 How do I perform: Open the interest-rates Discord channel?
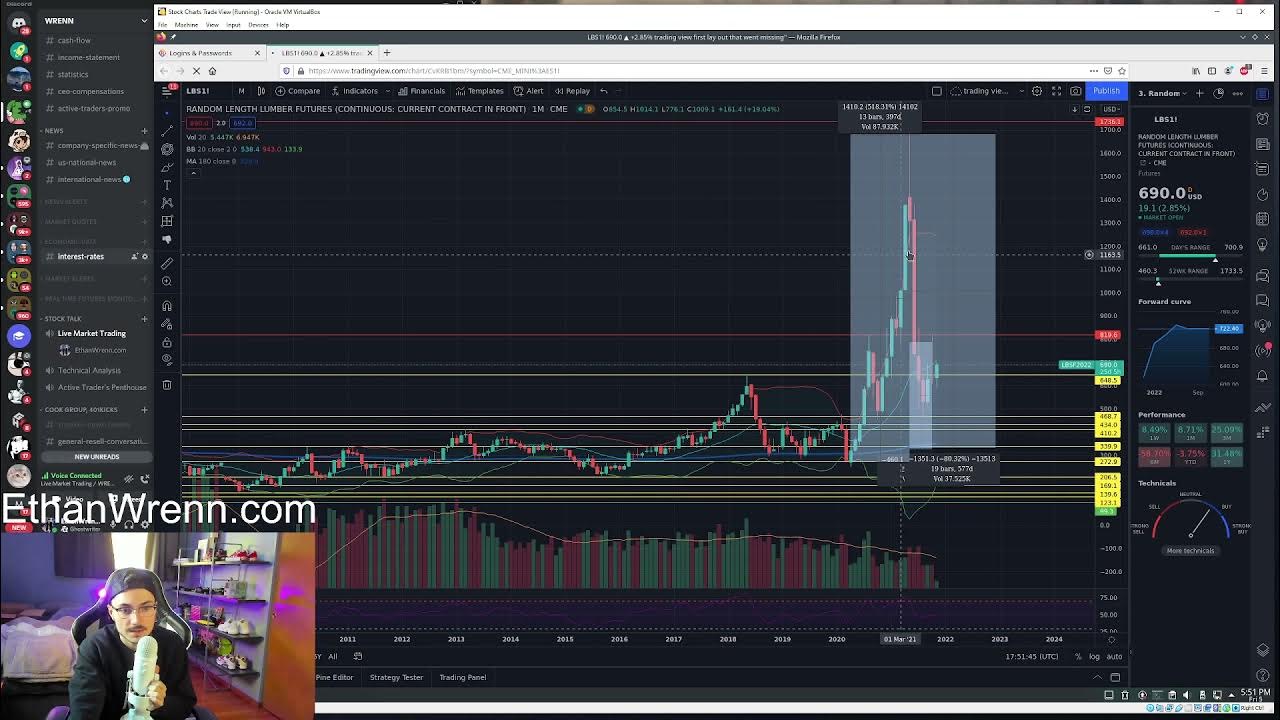click(x=80, y=257)
